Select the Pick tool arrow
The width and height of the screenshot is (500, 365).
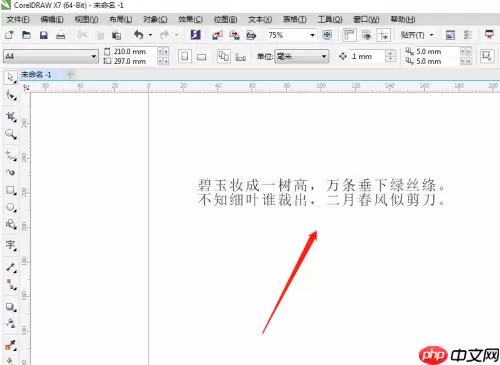pos(11,78)
